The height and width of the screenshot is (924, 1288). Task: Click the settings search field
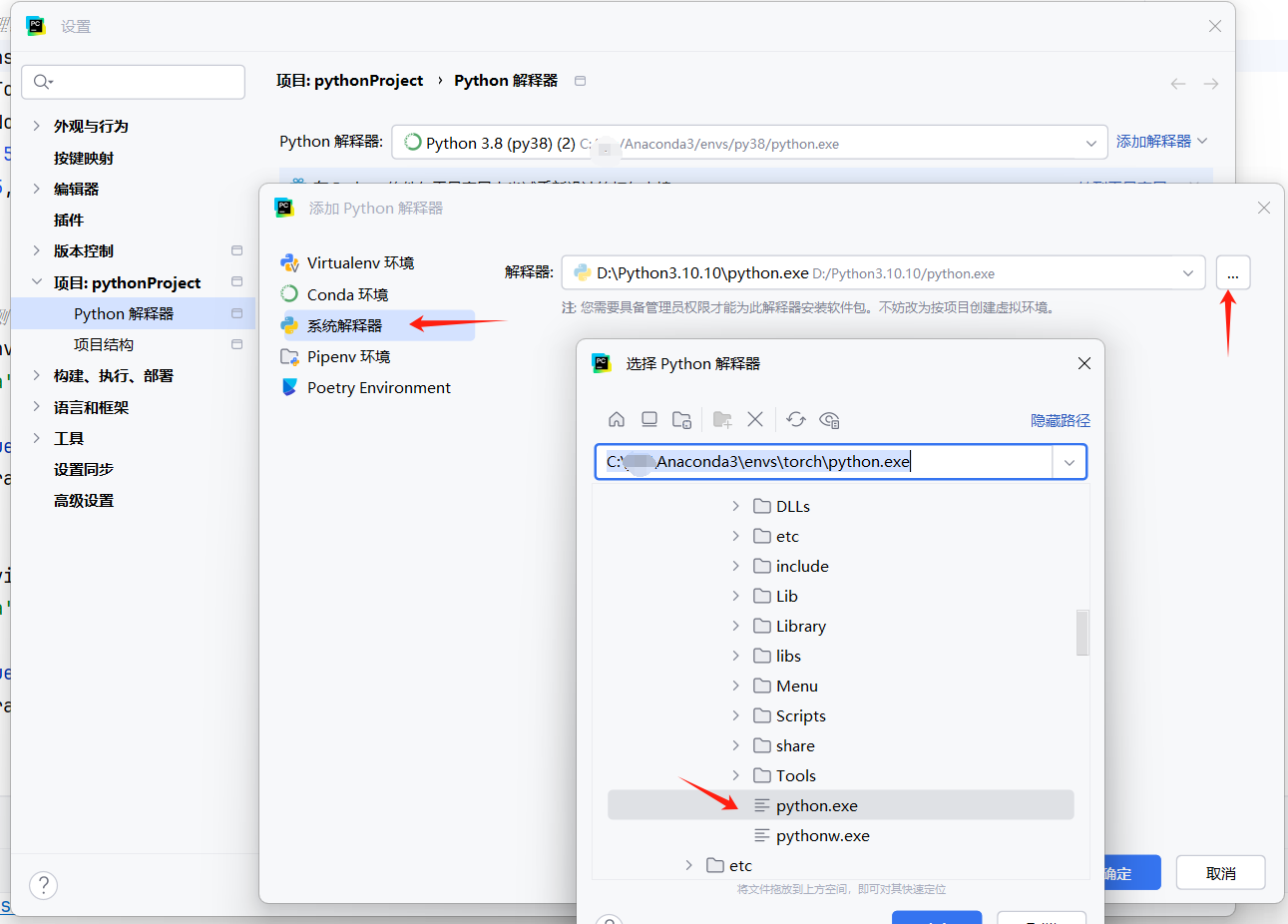point(134,82)
